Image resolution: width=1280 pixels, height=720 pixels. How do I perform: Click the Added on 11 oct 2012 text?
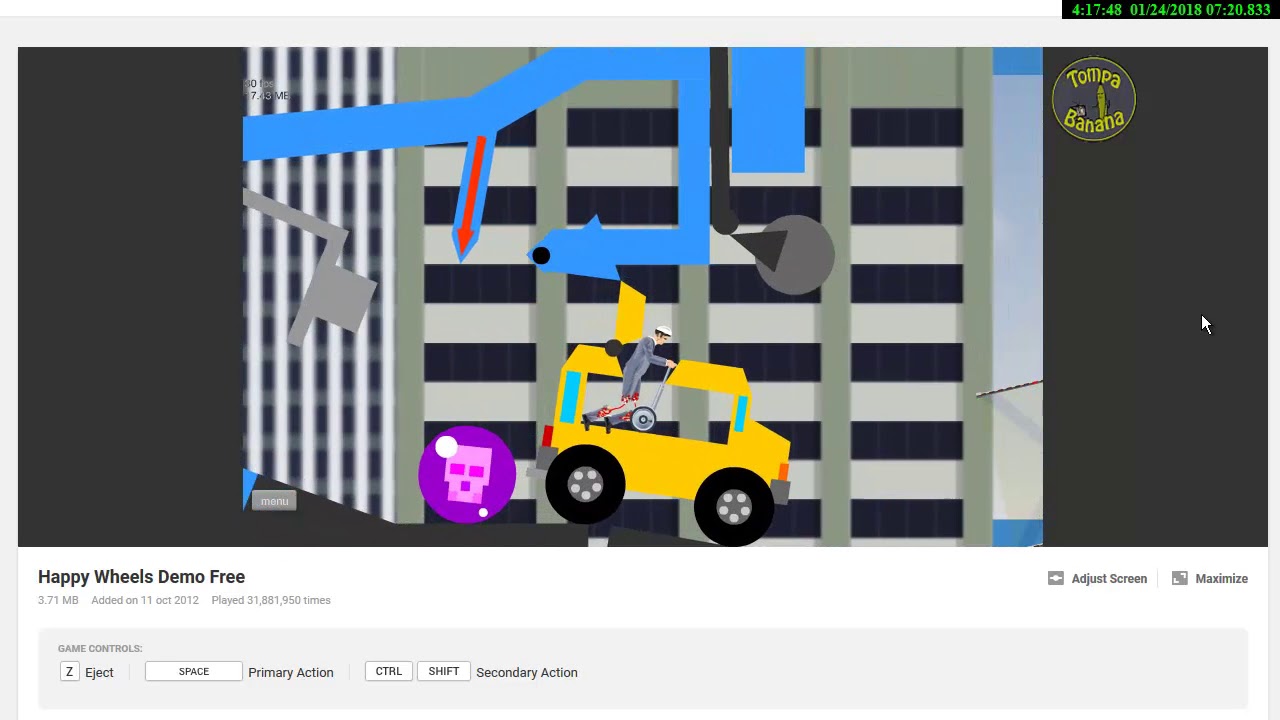(x=145, y=600)
